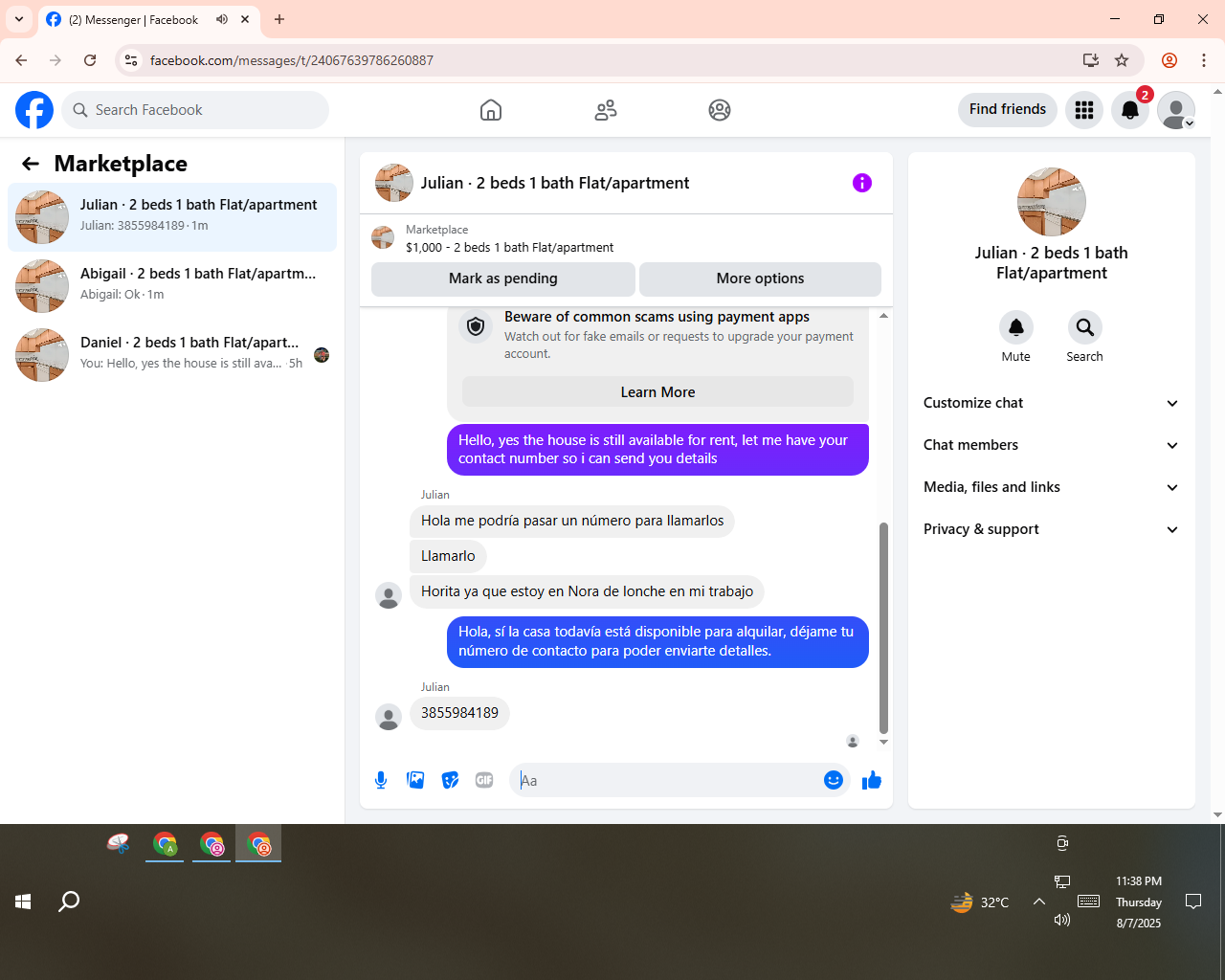Open the Snipping tool taskbar icon
Screen dimensions: 1225x980
[x=118, y=843]
